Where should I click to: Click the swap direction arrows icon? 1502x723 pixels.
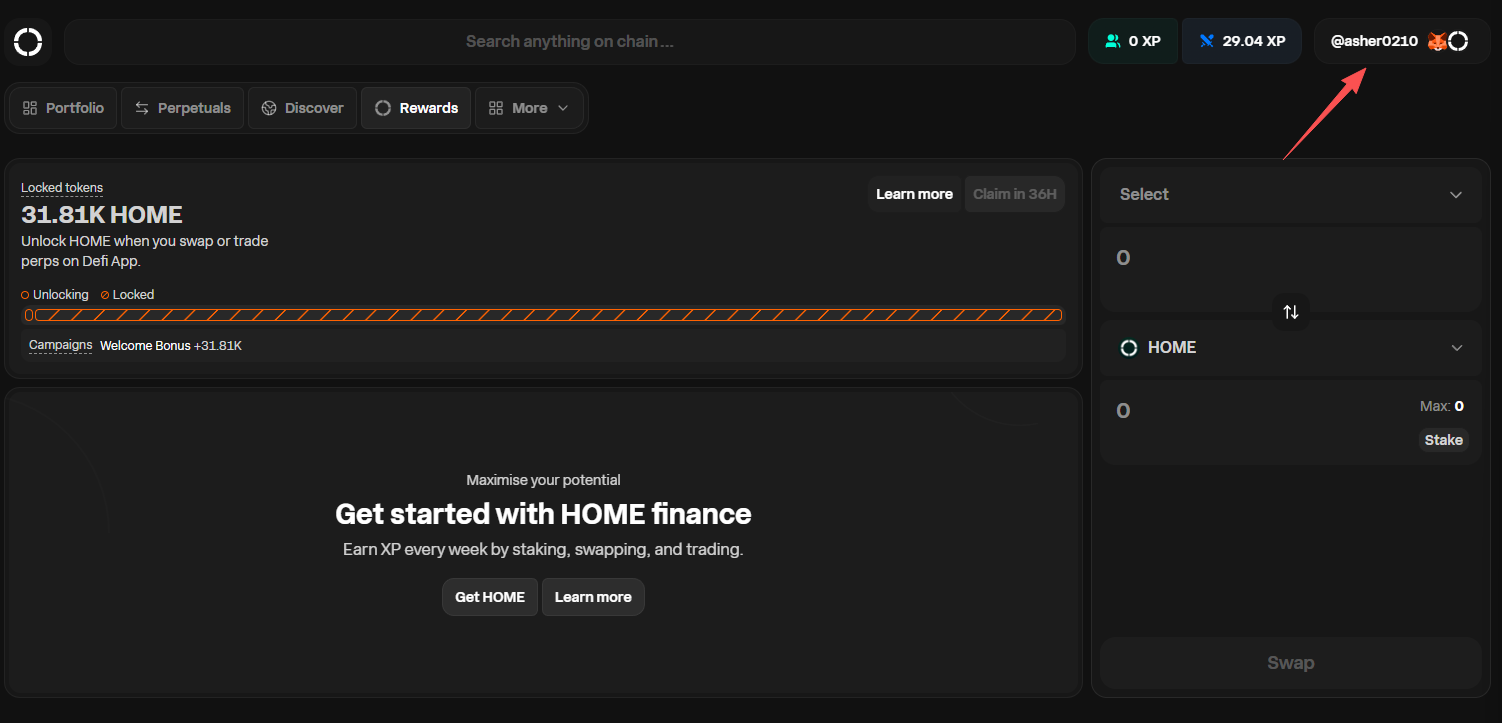tap(1291, 312)
